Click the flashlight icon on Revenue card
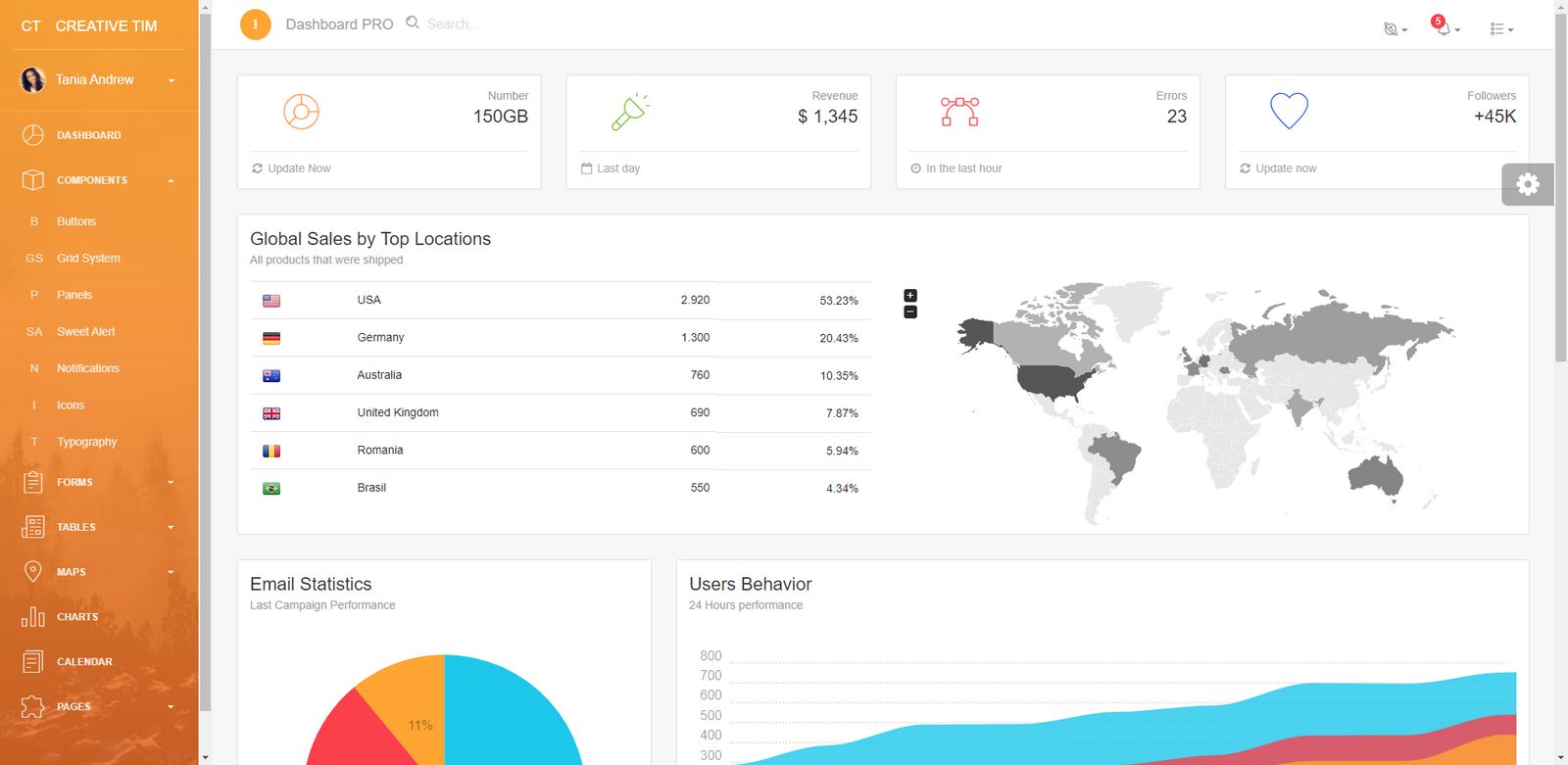This screenshot has height=765, width=1568. pos(630,112)
